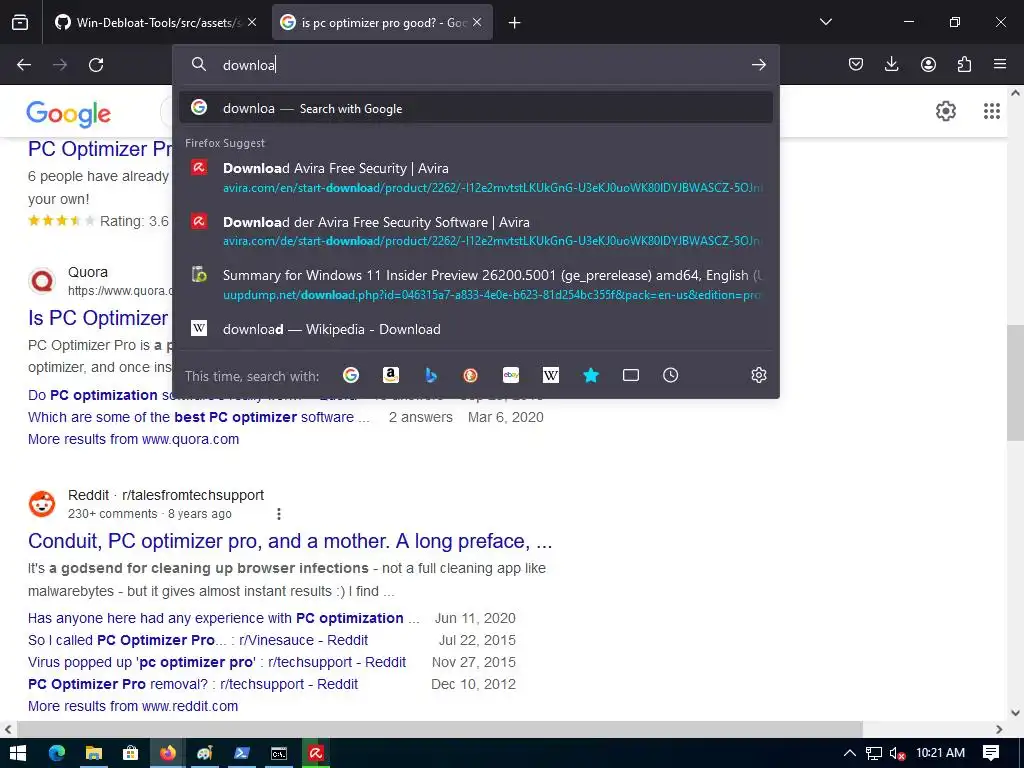Click the Go arrow in address bar
This screenshot has width=1024, height=768.
tap(758, 65)
